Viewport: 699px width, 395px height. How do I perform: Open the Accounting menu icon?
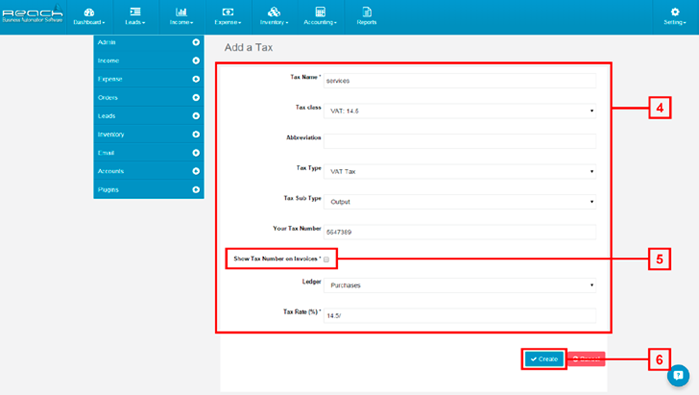tap(320, 12)
